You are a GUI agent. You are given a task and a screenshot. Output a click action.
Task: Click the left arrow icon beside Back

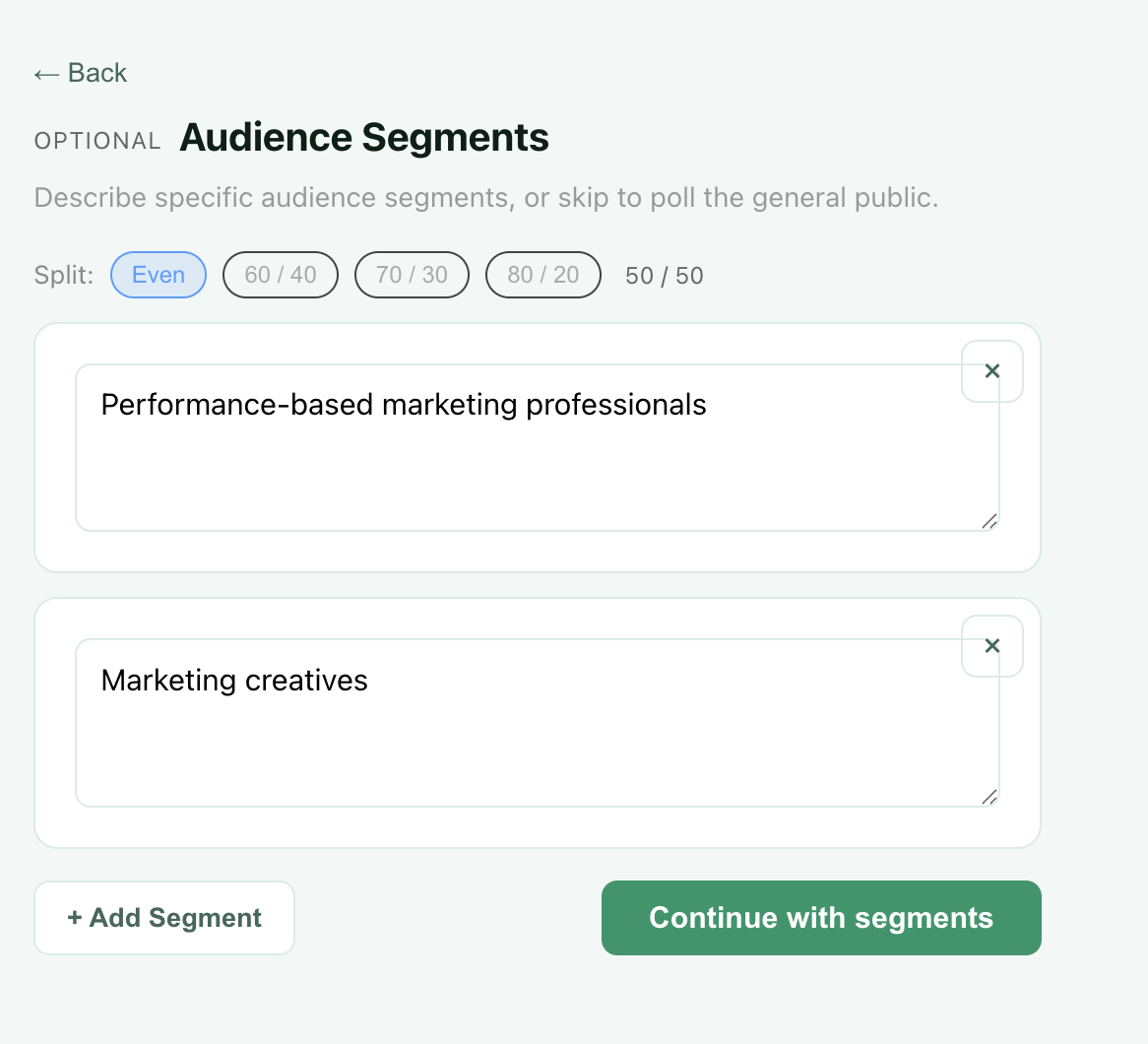coord(46,74)
